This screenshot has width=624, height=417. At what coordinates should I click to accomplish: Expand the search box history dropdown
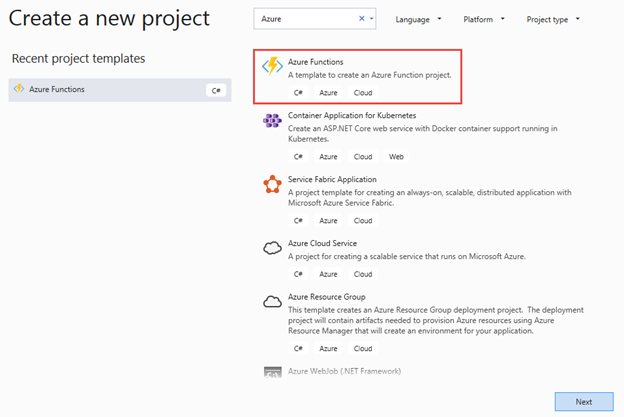(x=372, y=18)
